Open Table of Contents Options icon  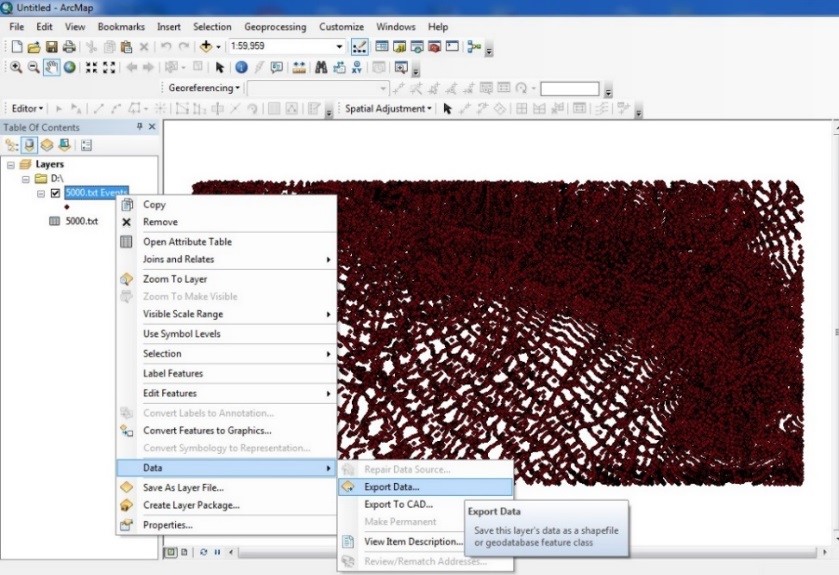click(87, 145)
